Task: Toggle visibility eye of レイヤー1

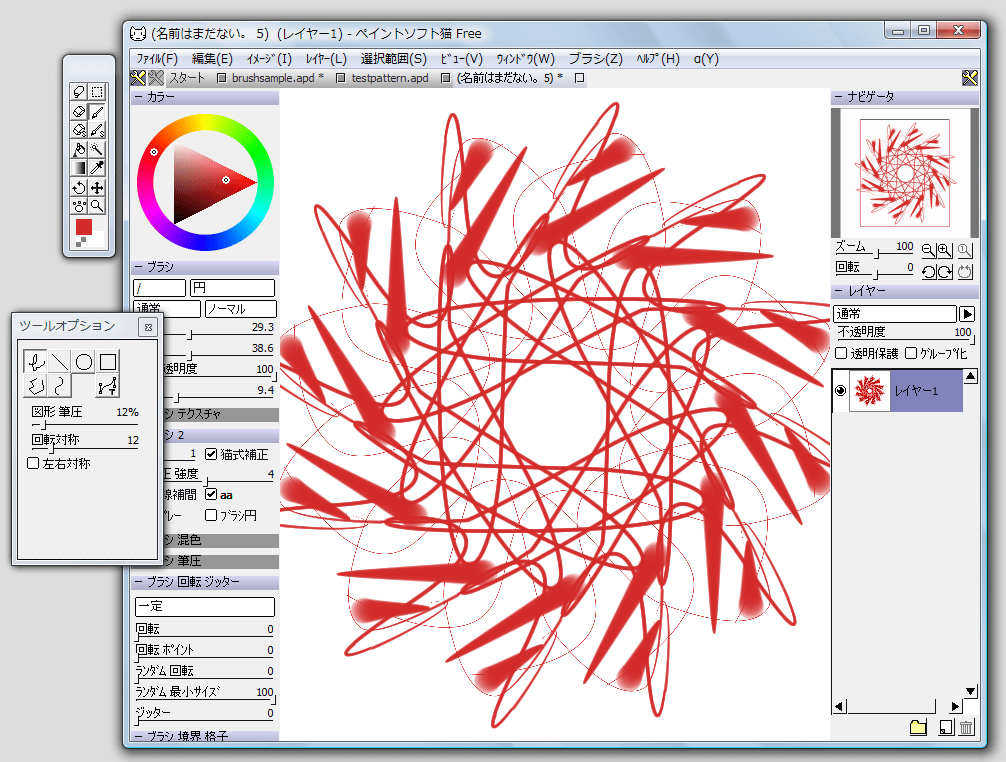Action: (x=840, y=391)
